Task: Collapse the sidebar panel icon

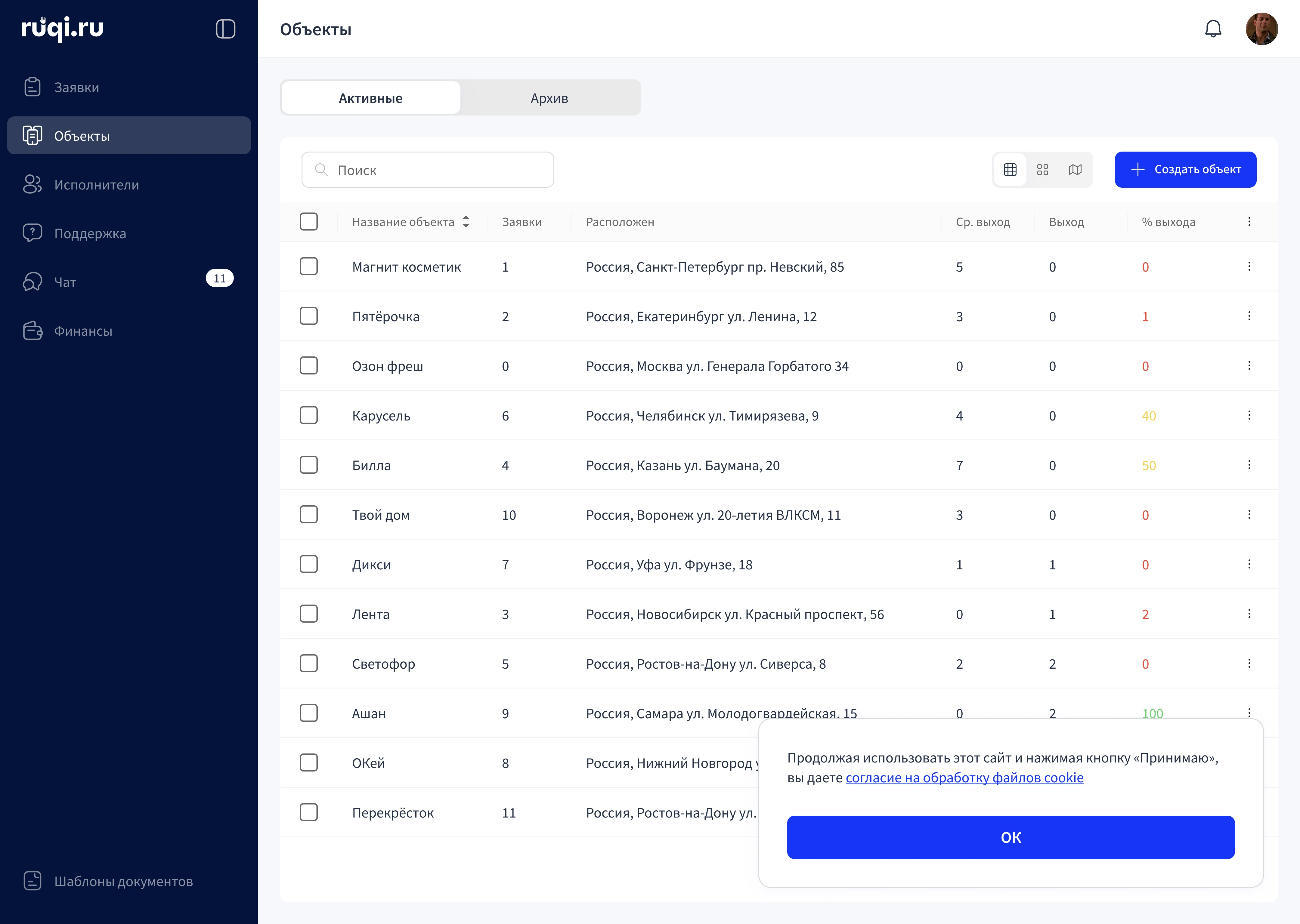Action: coord(225,29)
